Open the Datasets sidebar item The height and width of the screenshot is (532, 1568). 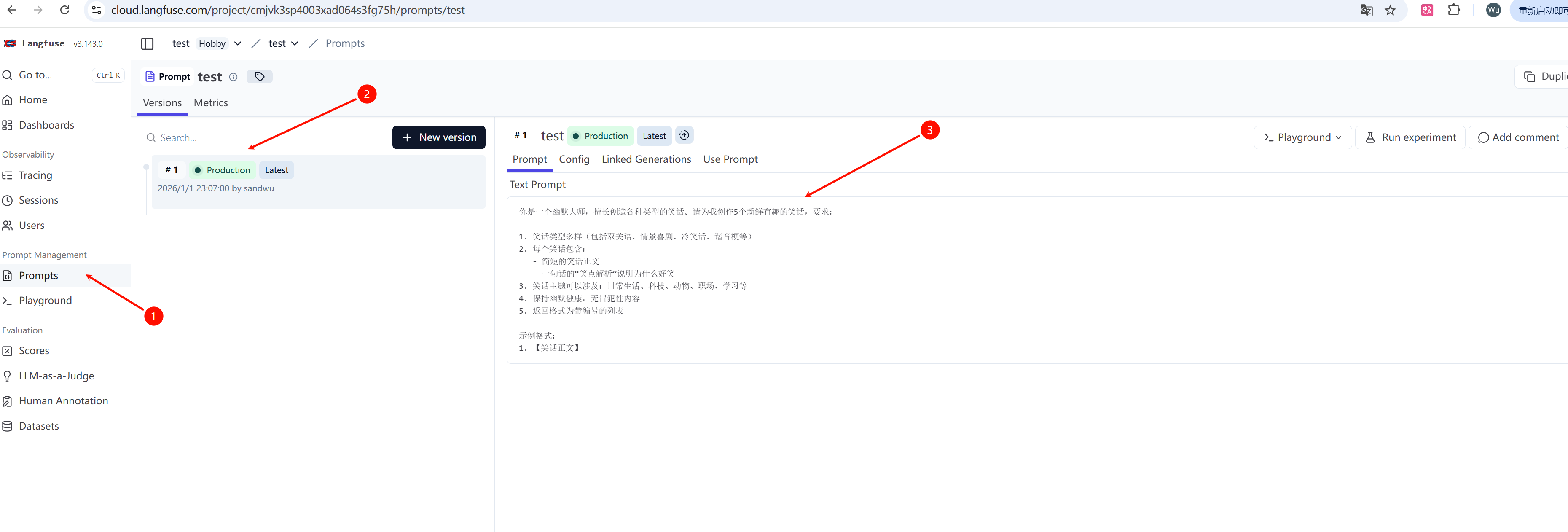38,426
